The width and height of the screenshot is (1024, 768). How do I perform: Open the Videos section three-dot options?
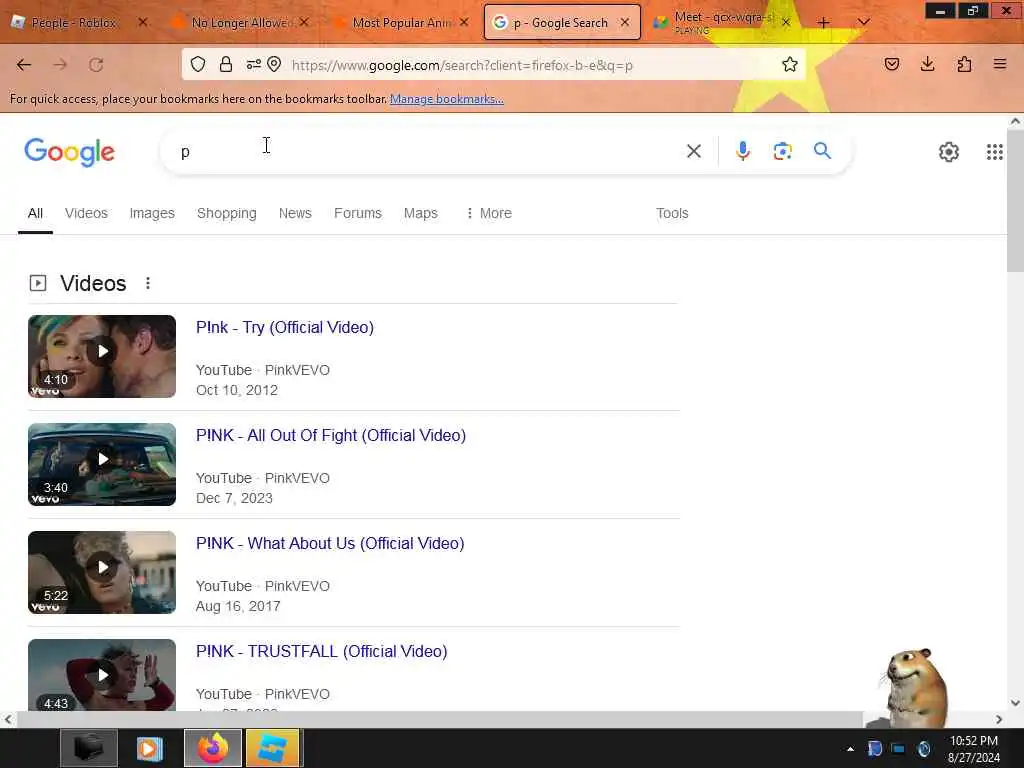click(x=148, y=283)
